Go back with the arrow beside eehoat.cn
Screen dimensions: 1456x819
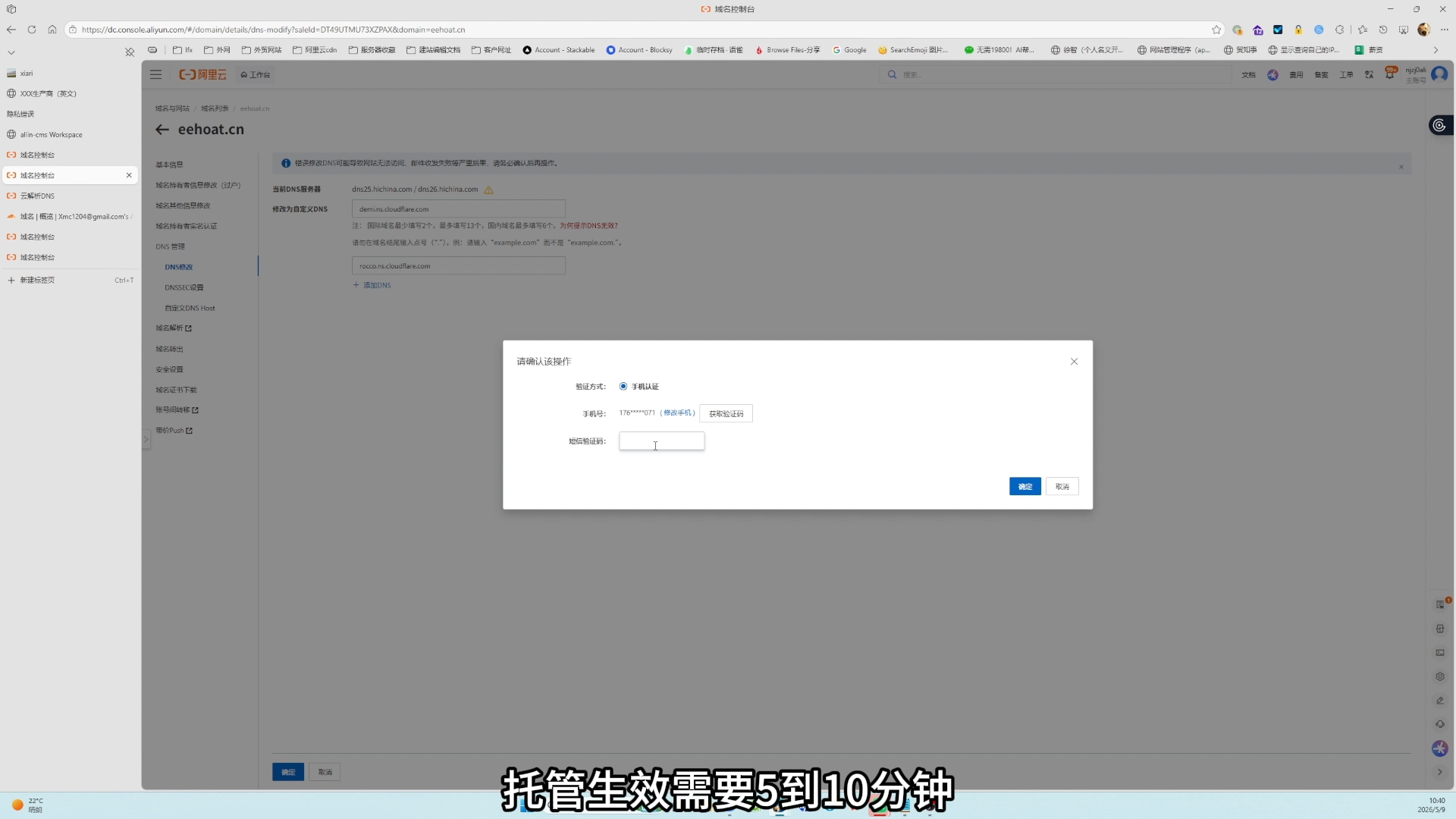162,130
